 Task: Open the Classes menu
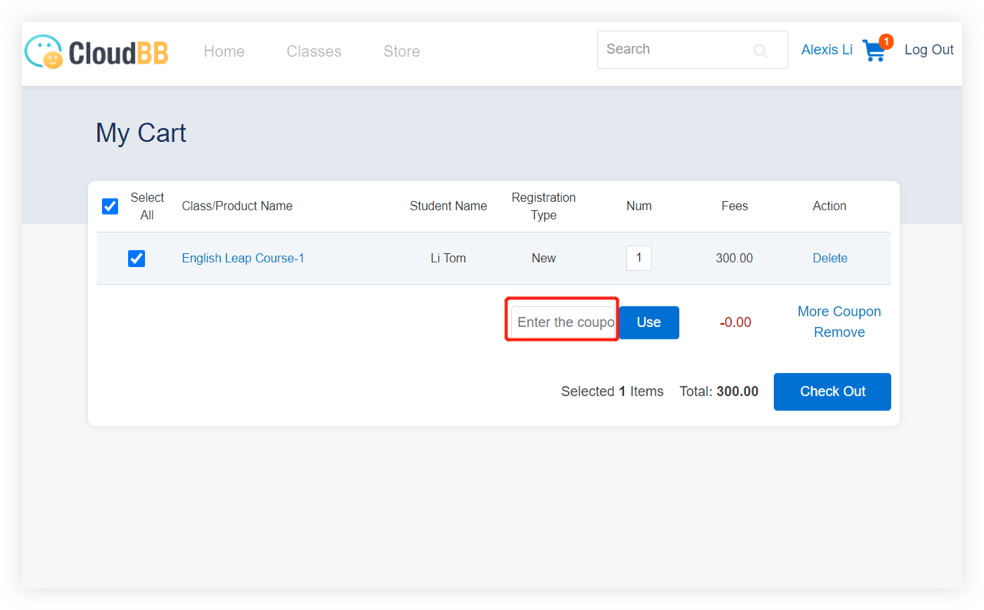click(x=314, y=51)
